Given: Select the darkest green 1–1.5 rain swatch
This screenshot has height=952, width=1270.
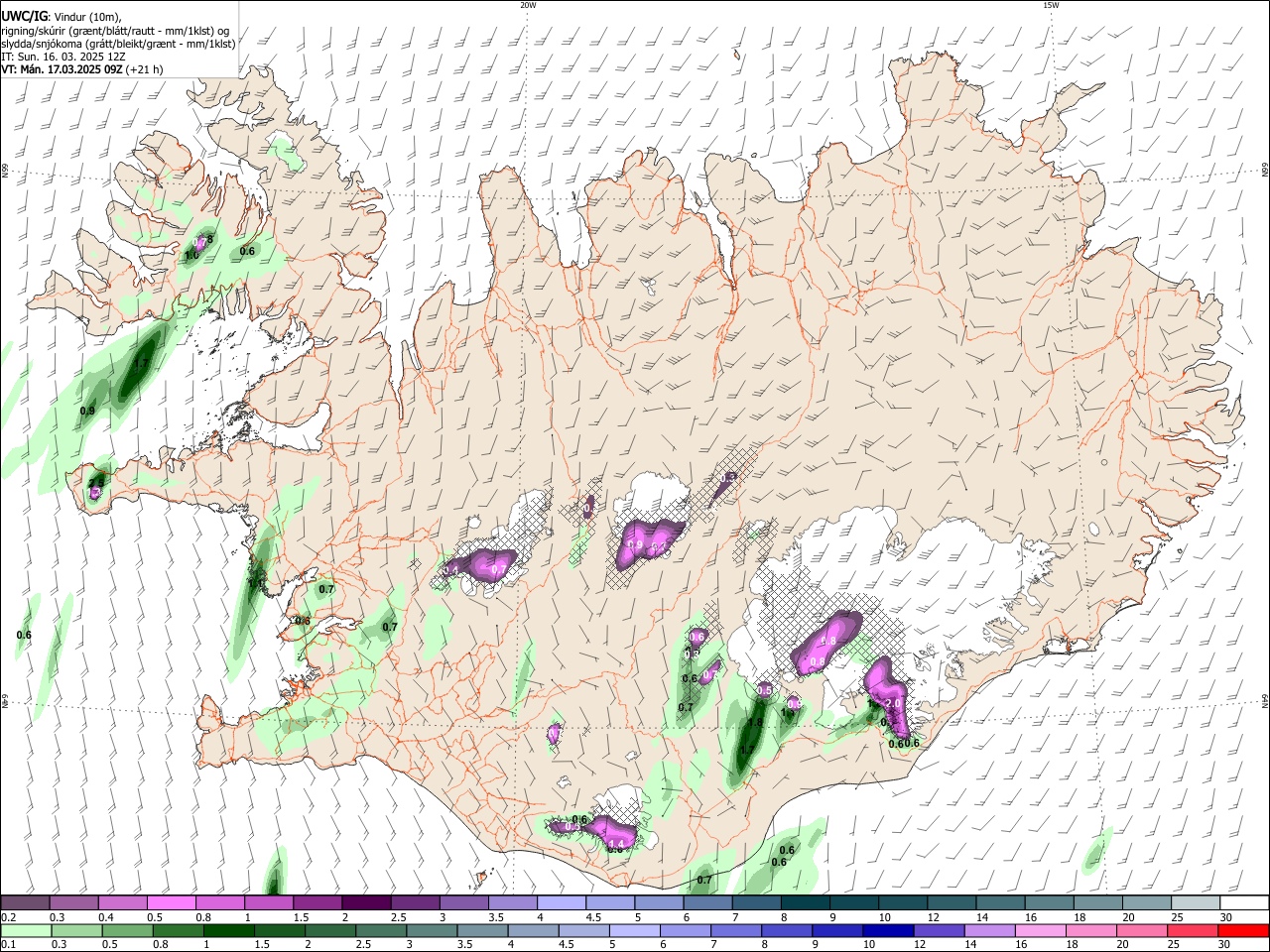Looking at the screenshot, I should [x=228, y=931].
